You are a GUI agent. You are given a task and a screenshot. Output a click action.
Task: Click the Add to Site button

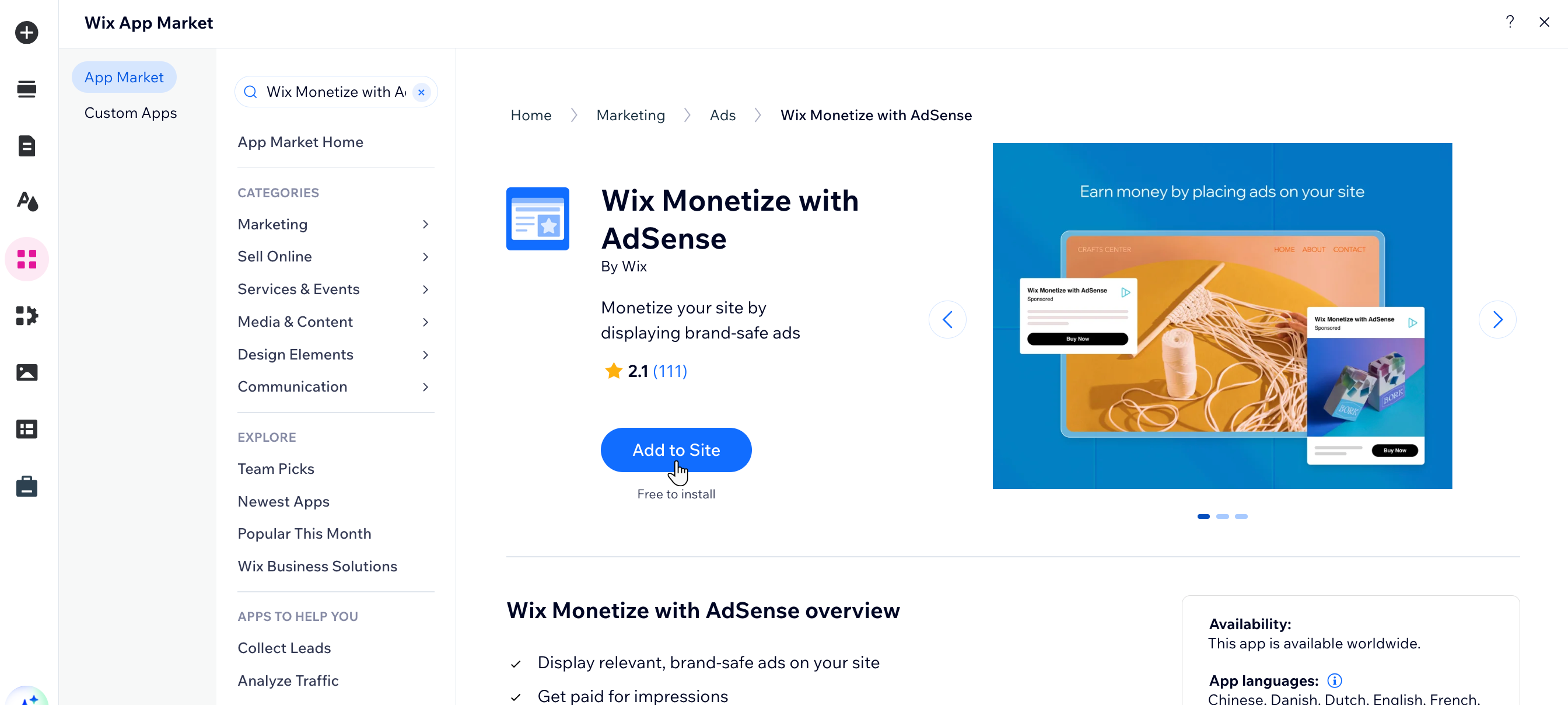click(676, 449)
